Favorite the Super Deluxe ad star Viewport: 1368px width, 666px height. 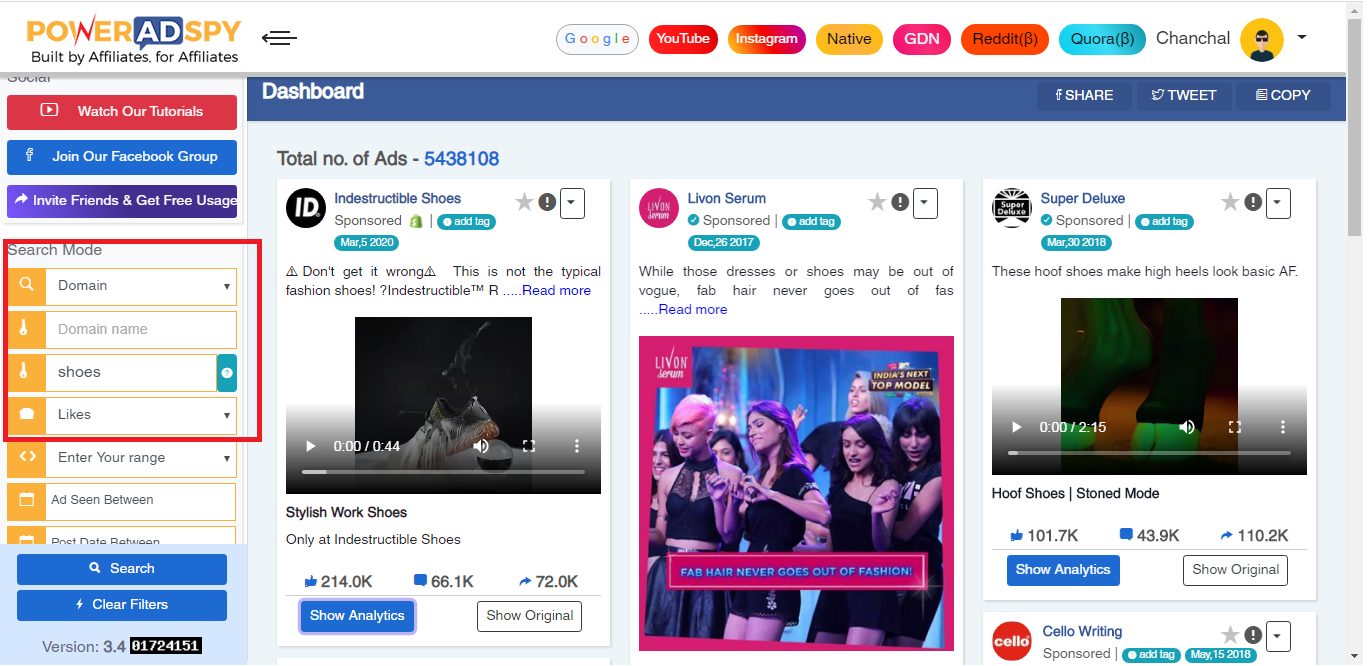(x=1230, y=203)
